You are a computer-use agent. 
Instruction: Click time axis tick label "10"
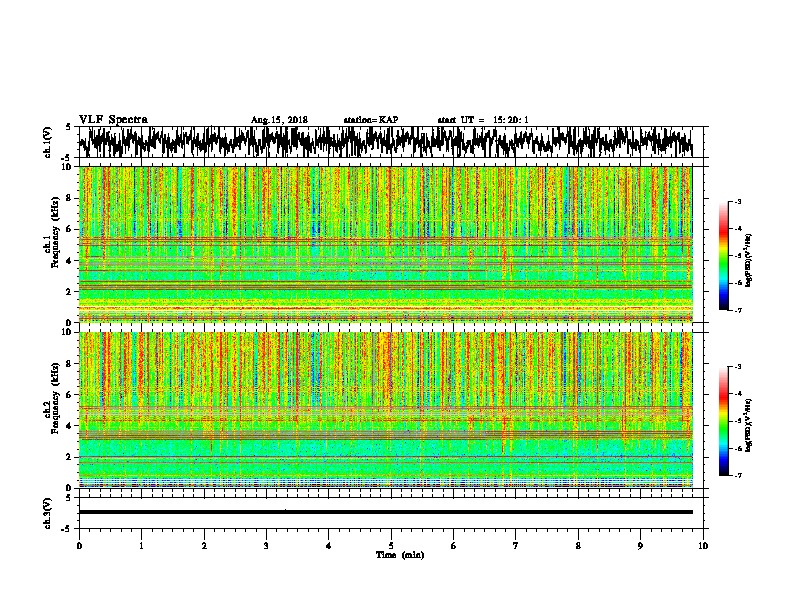click(703, 546)
